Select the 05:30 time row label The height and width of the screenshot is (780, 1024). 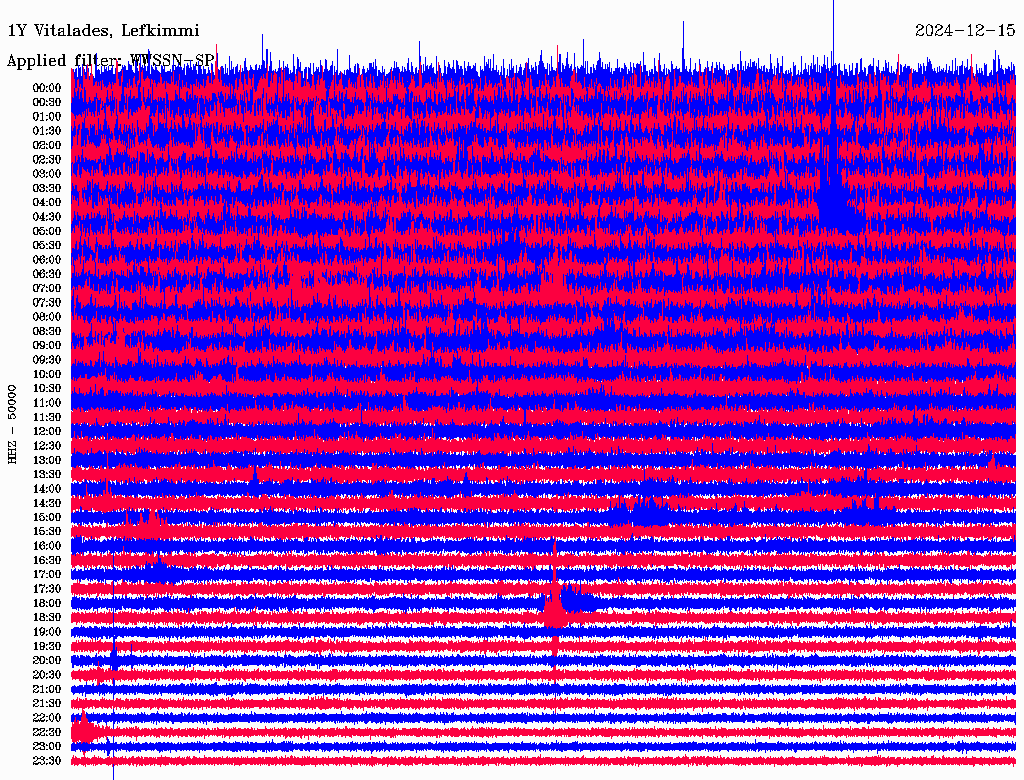click(47, 246)
